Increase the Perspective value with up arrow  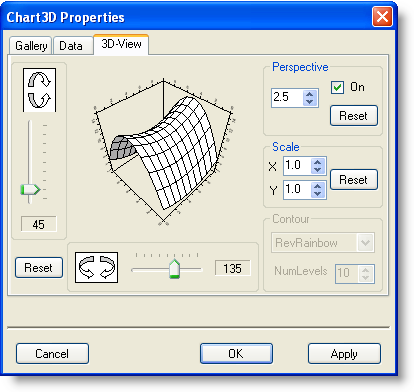[310, 94]
